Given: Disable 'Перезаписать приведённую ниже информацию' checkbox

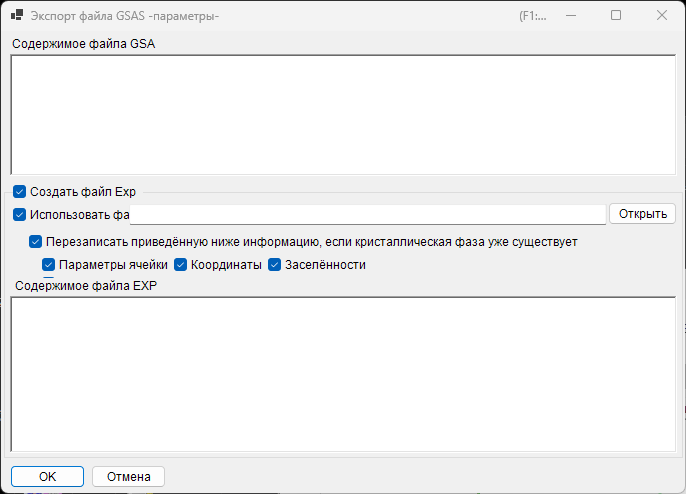Looking at the screenshot, I should click(x=35, y=242).
